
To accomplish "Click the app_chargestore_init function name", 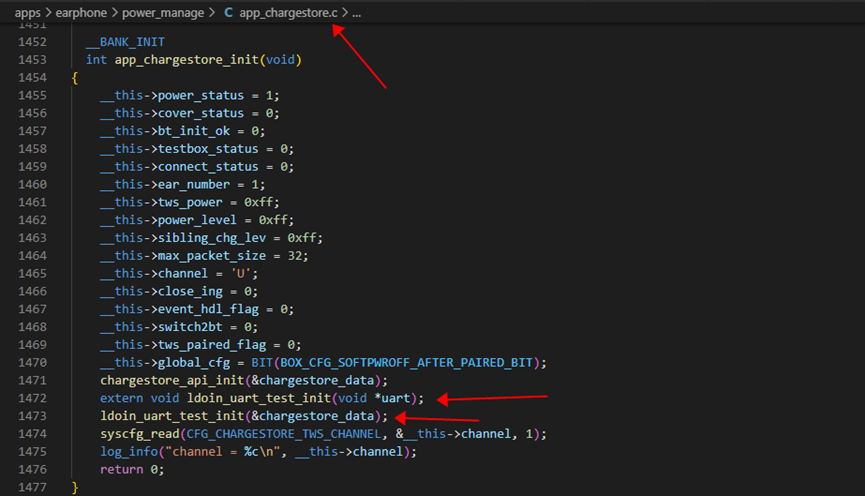I will pos(186,60).
